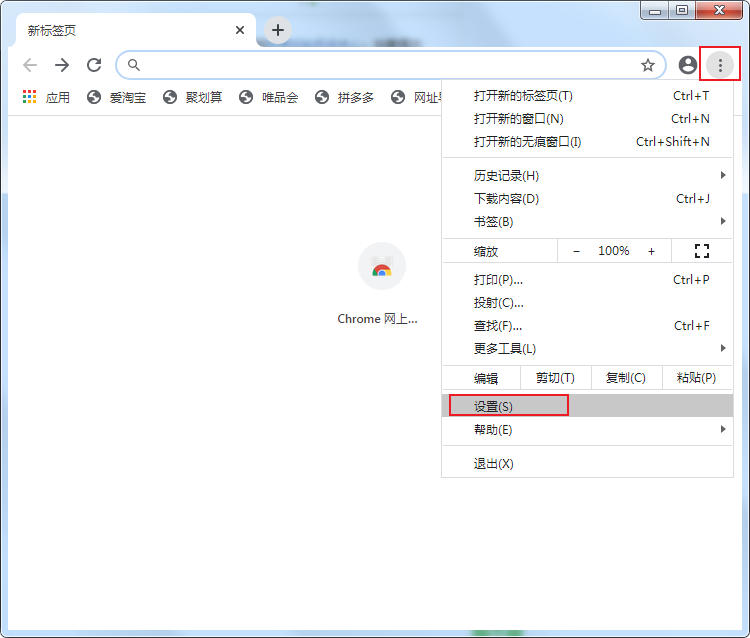Click the address bar input field
This screenshot has width=750, height=638.
coord(391,65)
